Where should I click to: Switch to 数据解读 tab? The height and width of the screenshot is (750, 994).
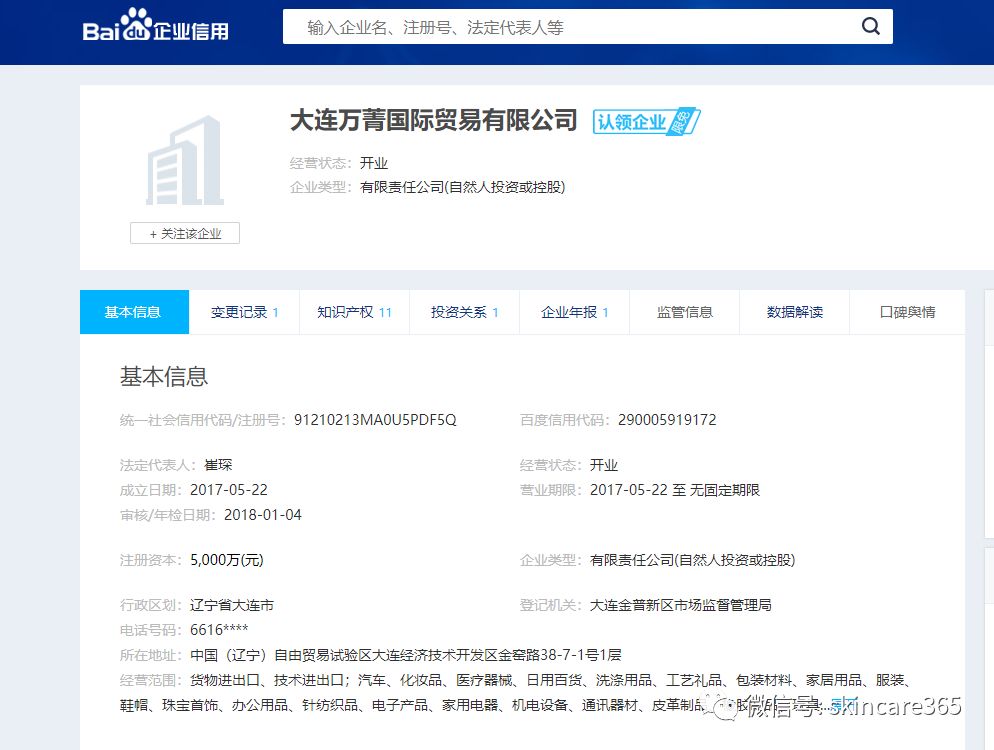794,312
